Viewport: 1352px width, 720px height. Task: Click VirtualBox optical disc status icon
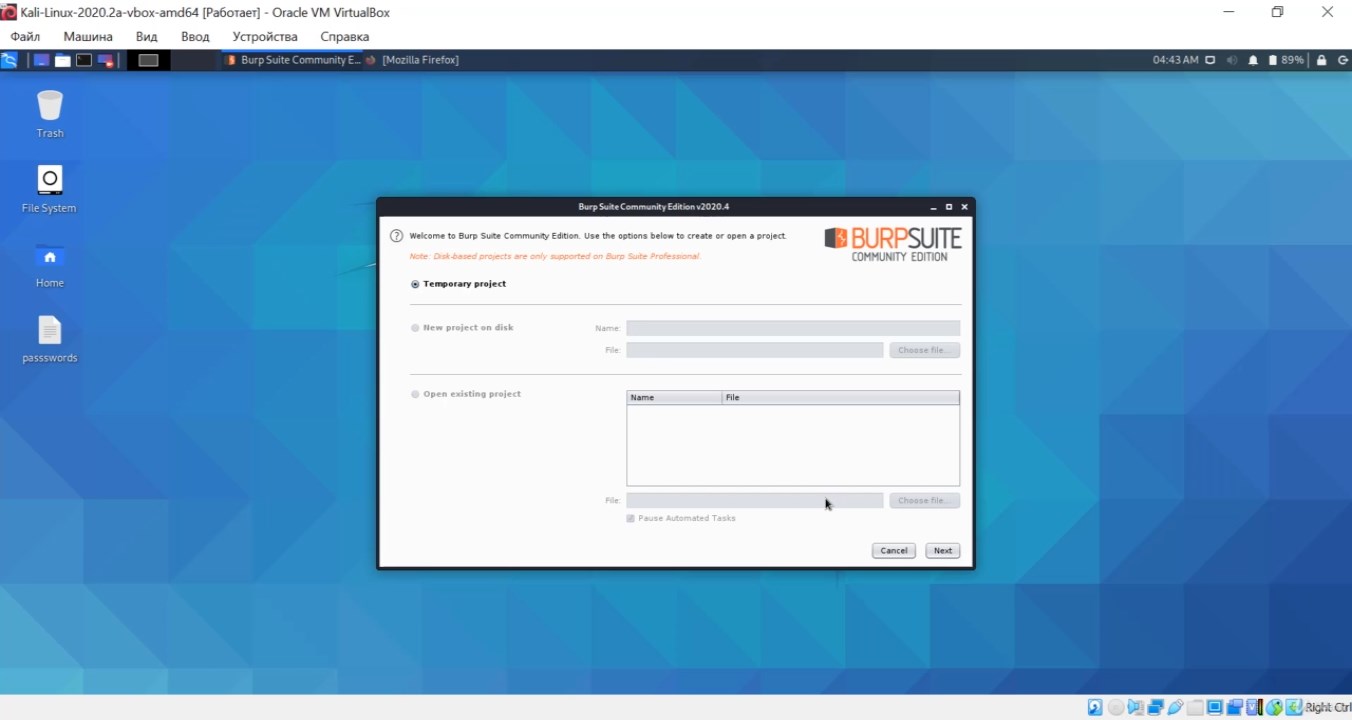pyautogui.click(x=1116, y=708)
